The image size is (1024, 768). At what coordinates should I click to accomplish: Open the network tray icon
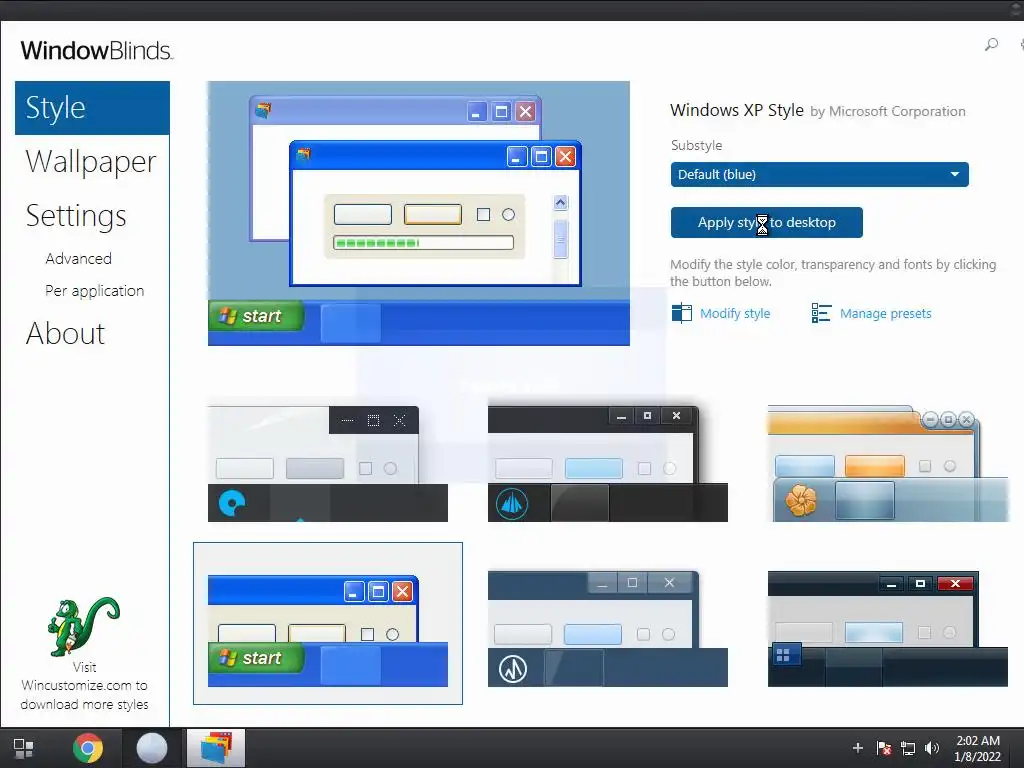[908, 748]
